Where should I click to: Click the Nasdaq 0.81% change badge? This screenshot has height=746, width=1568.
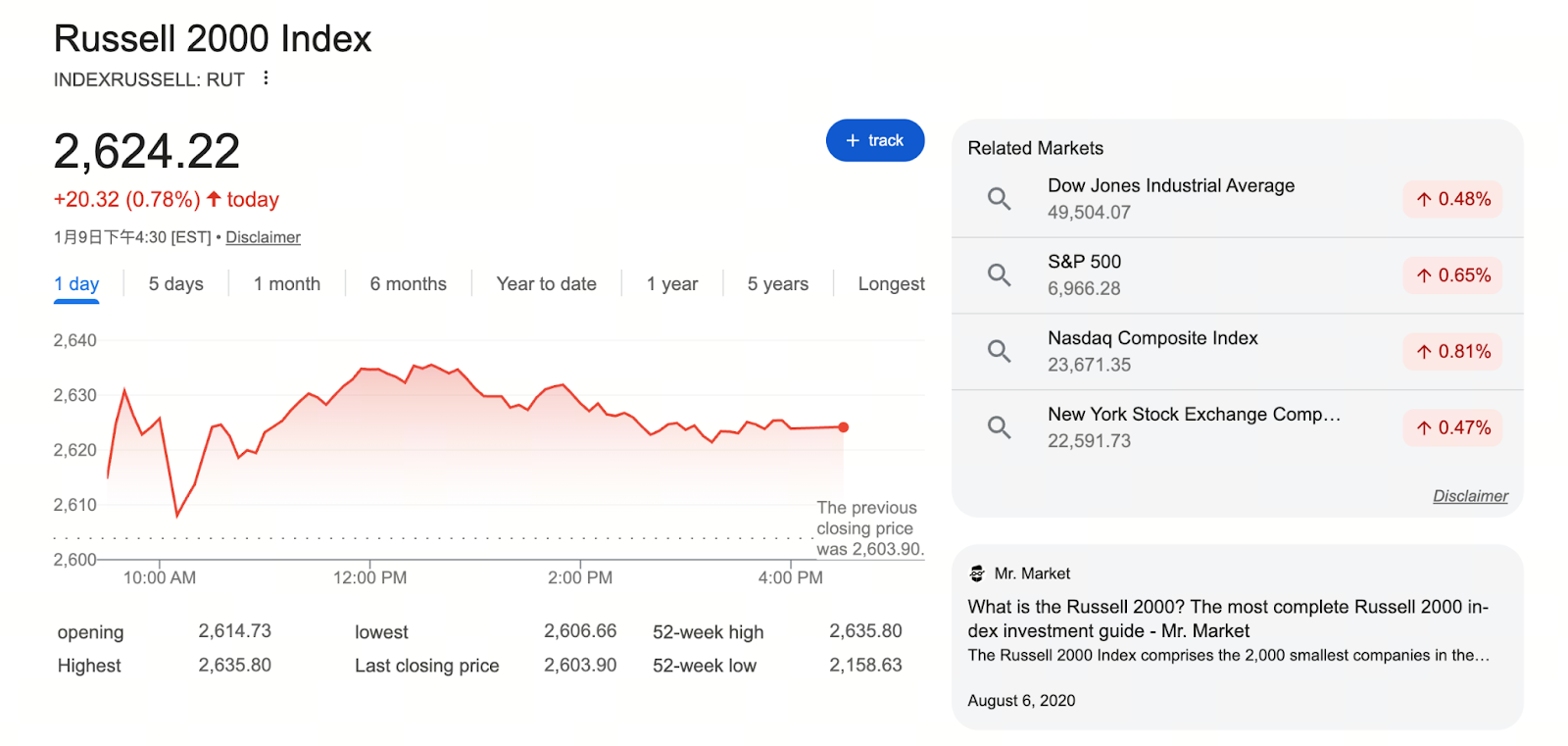[x=1452, y=352]
